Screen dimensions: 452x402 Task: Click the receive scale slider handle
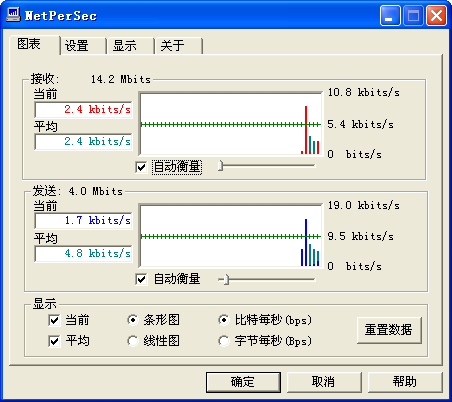pyautogui.click(x=221, y=166)
